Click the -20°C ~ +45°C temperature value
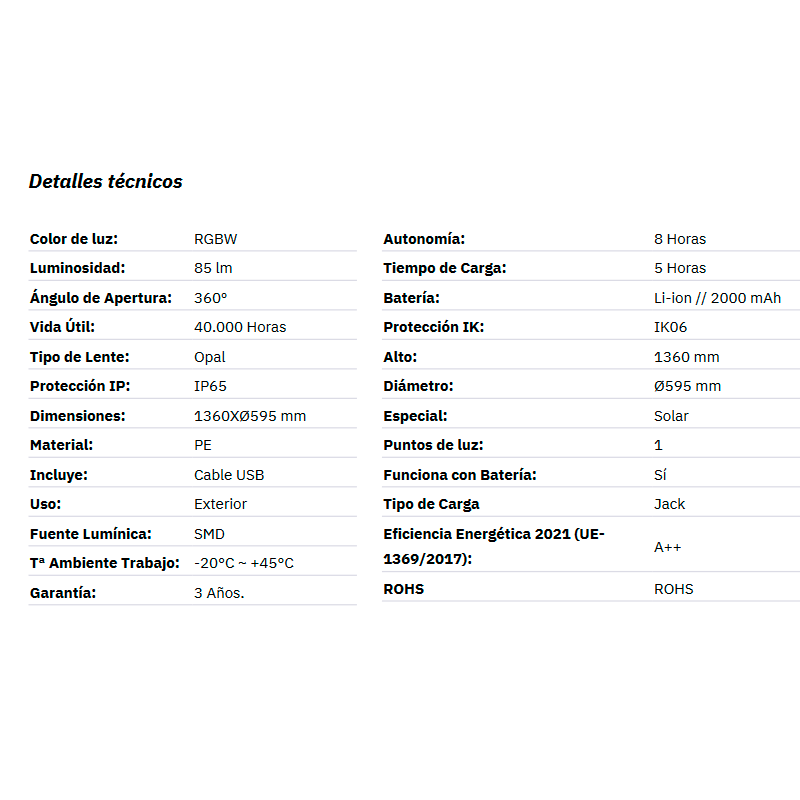Screen dimensions: 800x800 click(244, 563)
